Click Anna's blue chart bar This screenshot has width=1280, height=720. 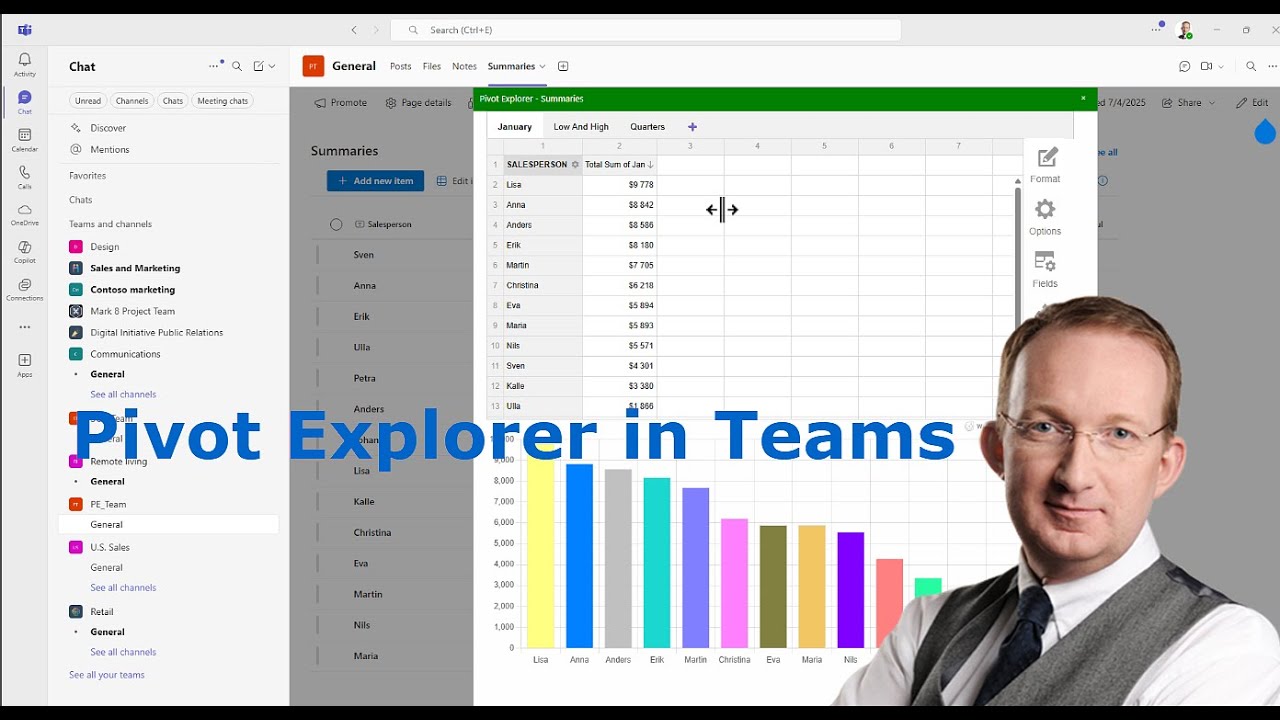coord(580,556)
